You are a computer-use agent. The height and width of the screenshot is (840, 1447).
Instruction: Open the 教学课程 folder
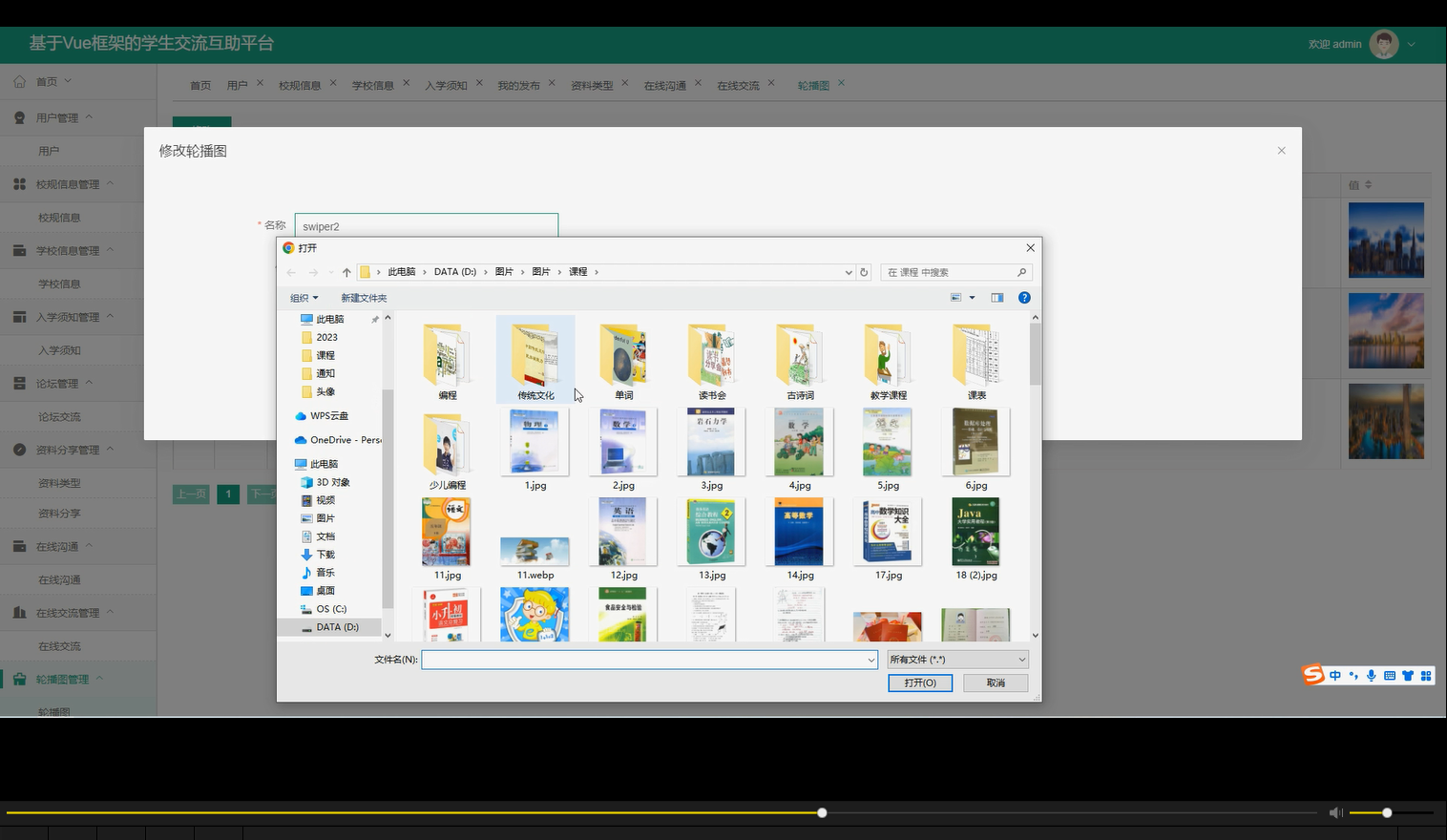(888, 361)
